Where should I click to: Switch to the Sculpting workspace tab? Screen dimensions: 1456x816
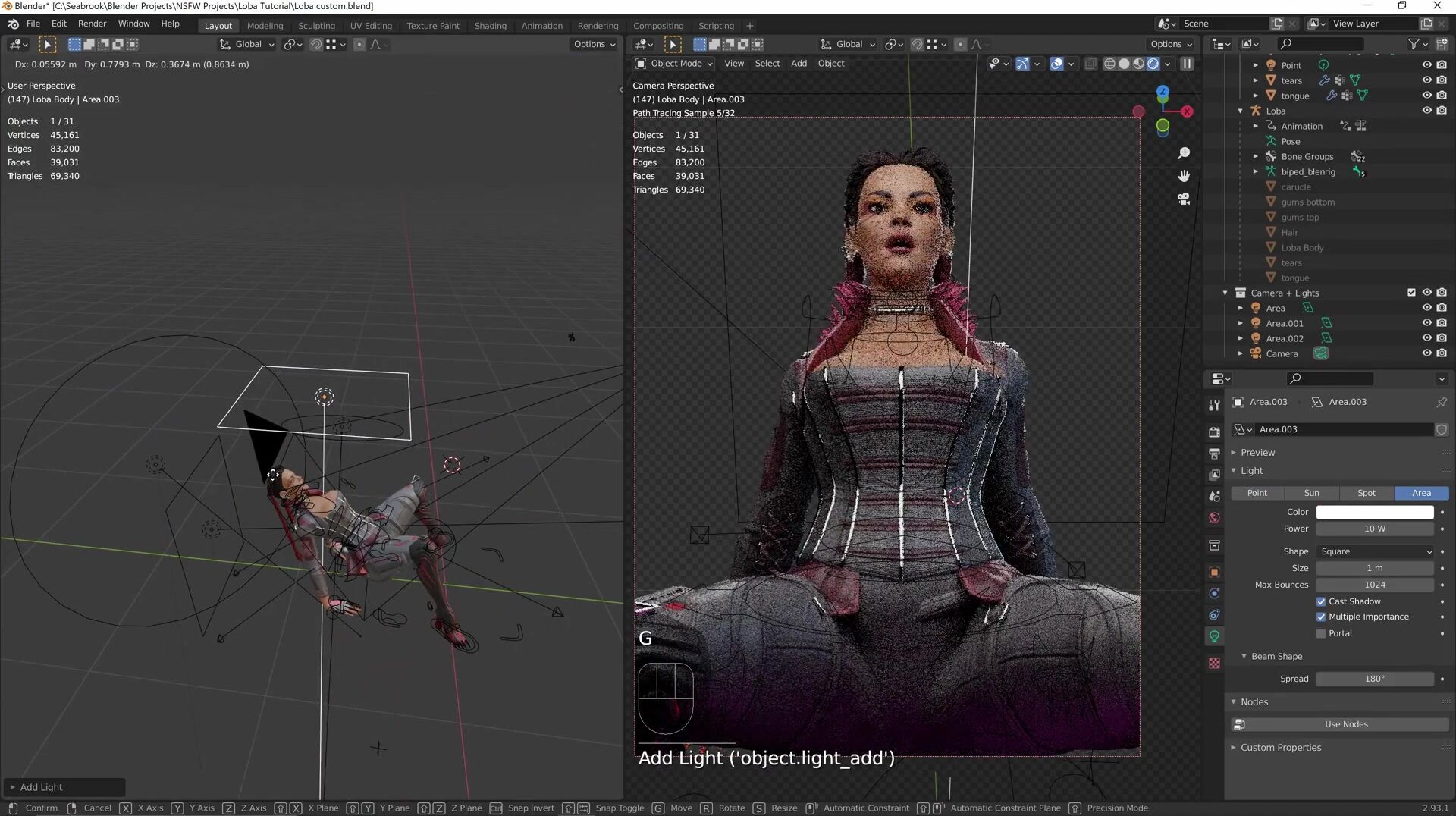[x=316, y=25]
